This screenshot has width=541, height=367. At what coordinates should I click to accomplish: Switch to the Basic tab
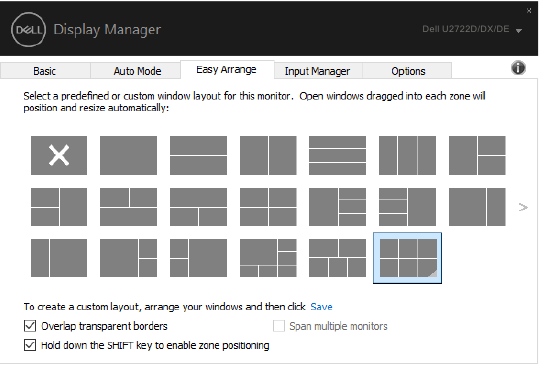pos(45,71)
